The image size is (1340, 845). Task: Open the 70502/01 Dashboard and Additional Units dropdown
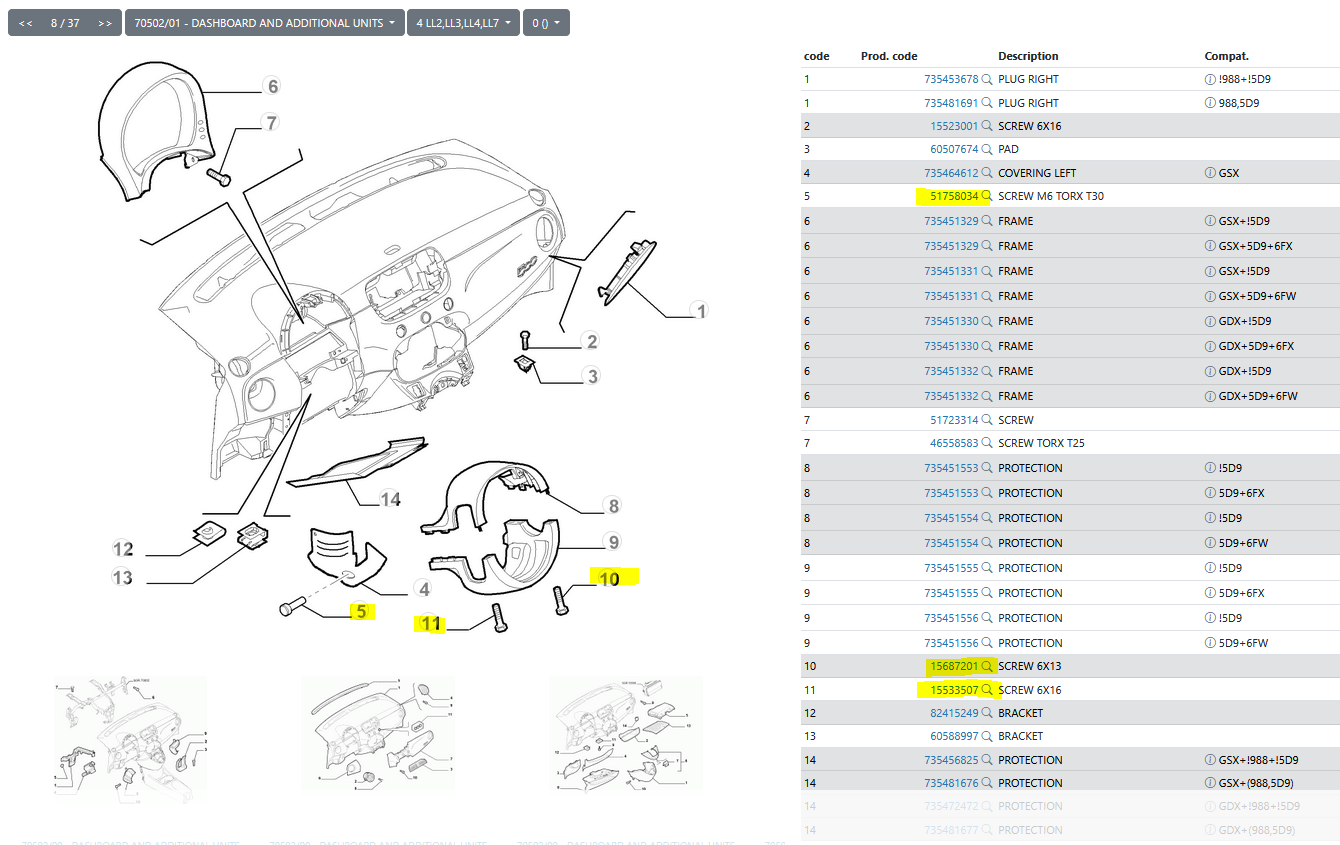coord(264,23)
